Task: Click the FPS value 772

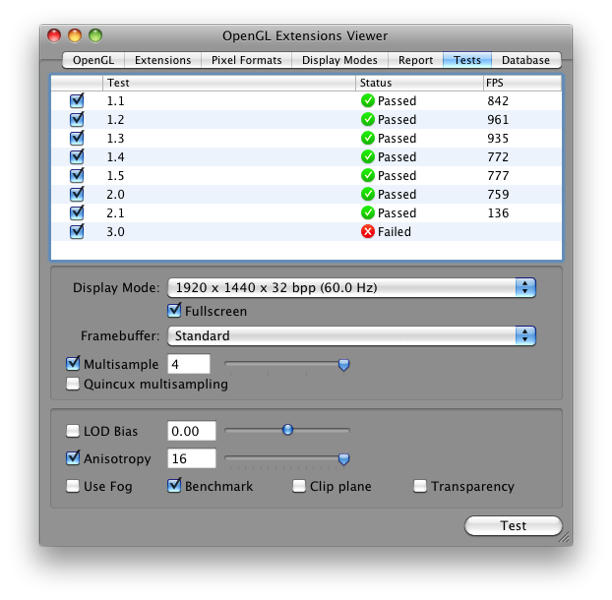Action: (498, 157)
